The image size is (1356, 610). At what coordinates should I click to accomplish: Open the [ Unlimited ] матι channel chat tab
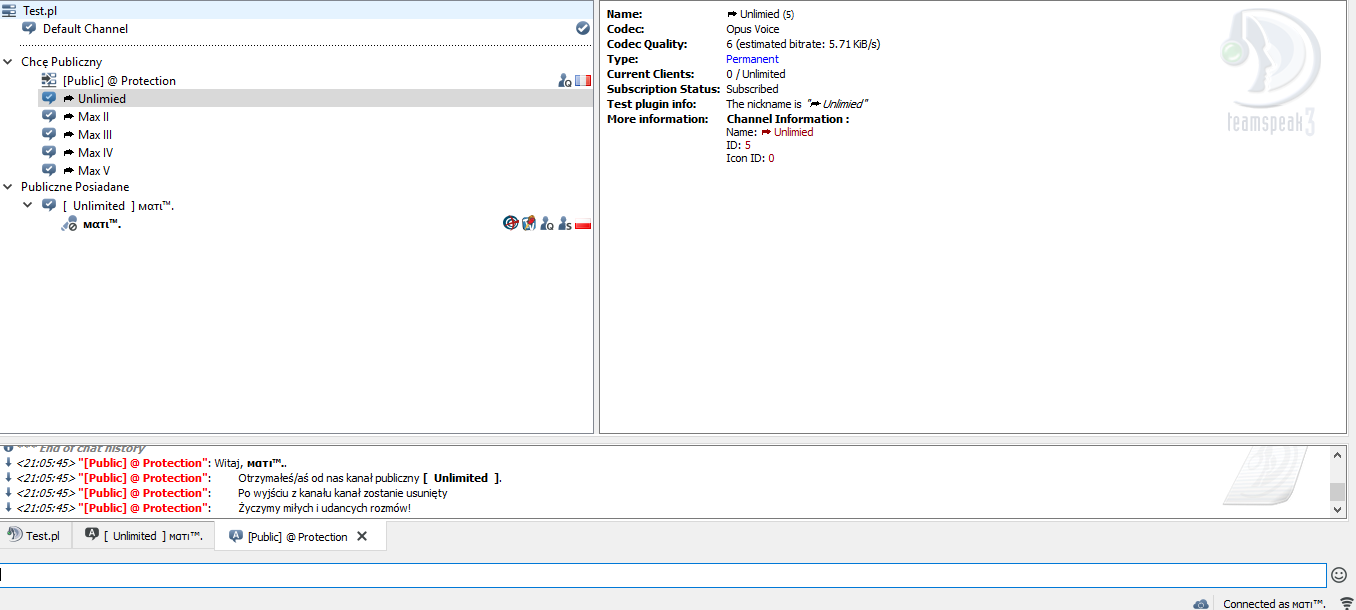tap(144, 536)
